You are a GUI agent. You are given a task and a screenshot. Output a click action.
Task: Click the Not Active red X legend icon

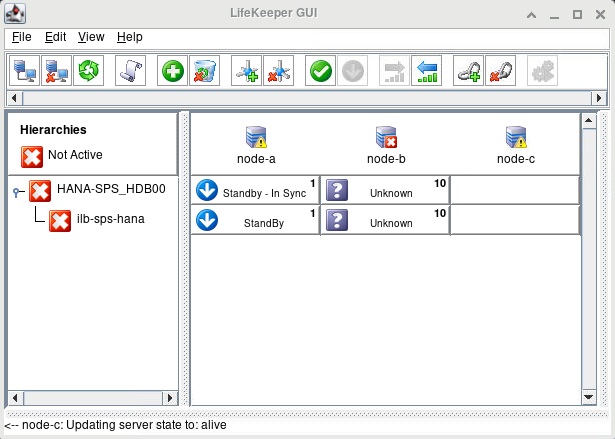click(x=32, y=157)
